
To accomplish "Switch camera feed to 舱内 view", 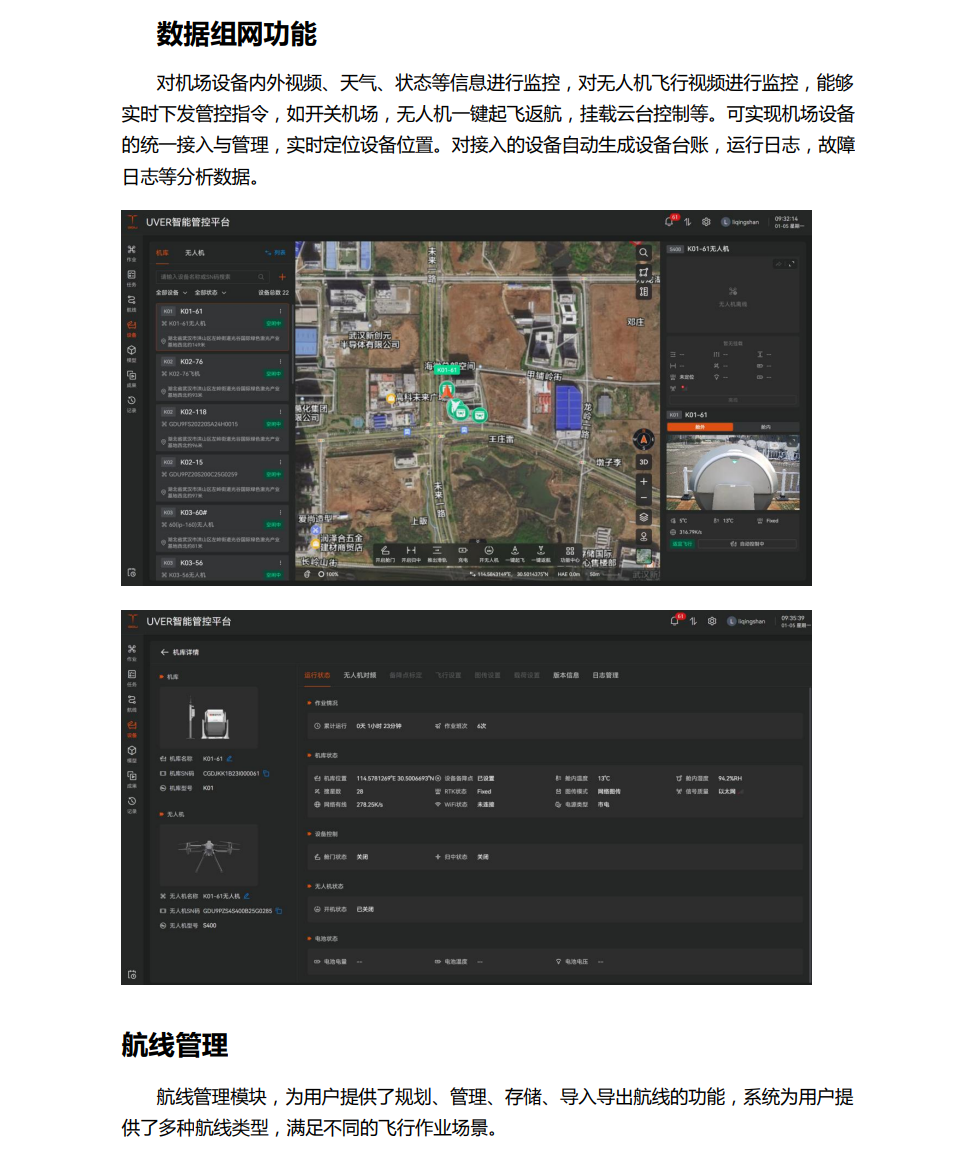I will pyautogui.click(x=765, y=427).
